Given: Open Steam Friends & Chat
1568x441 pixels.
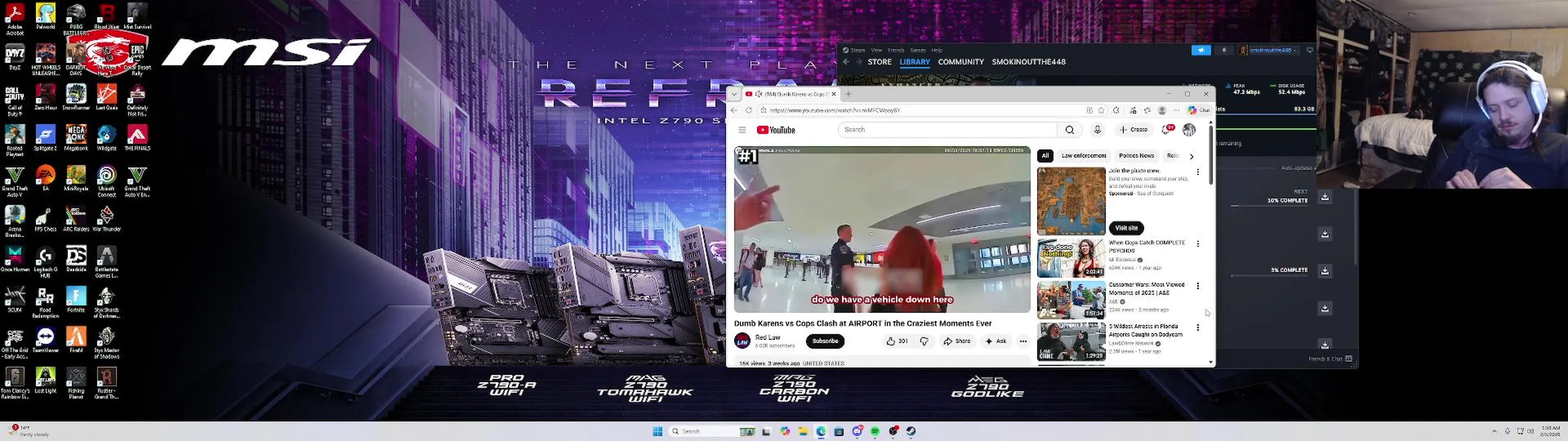Looking at the screenshot, I should point(1330,359).
